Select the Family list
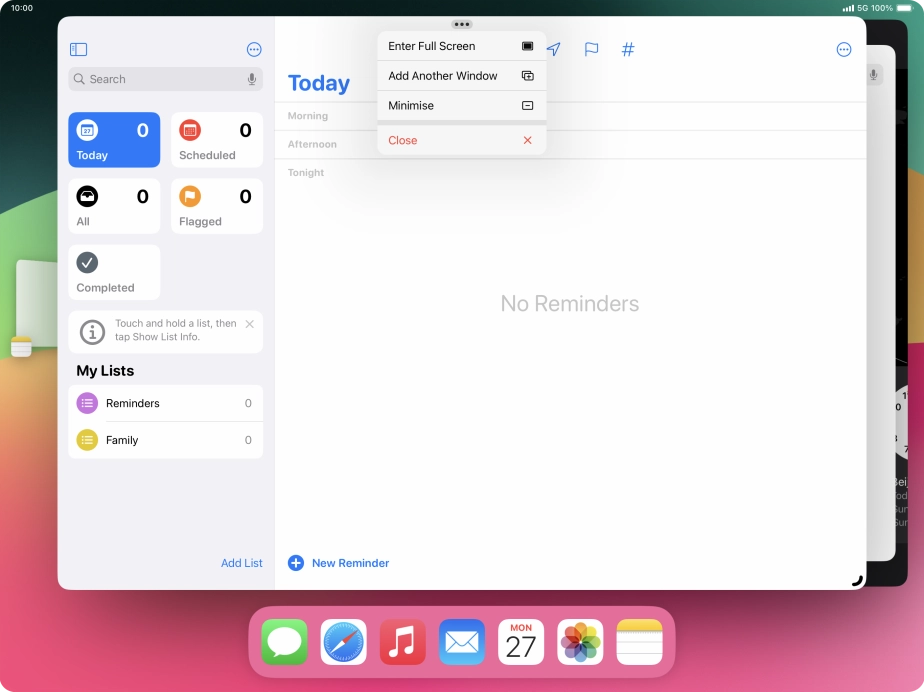The height and width of the screenshot is (692, 924). point(165,440)
